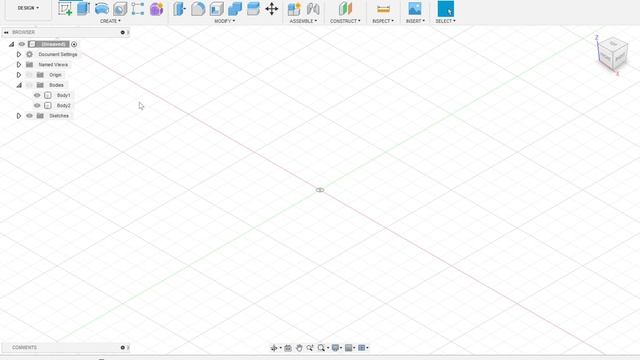Click the Grid and Snaps icon
The image size is (640, 360).
coord(348,348)
